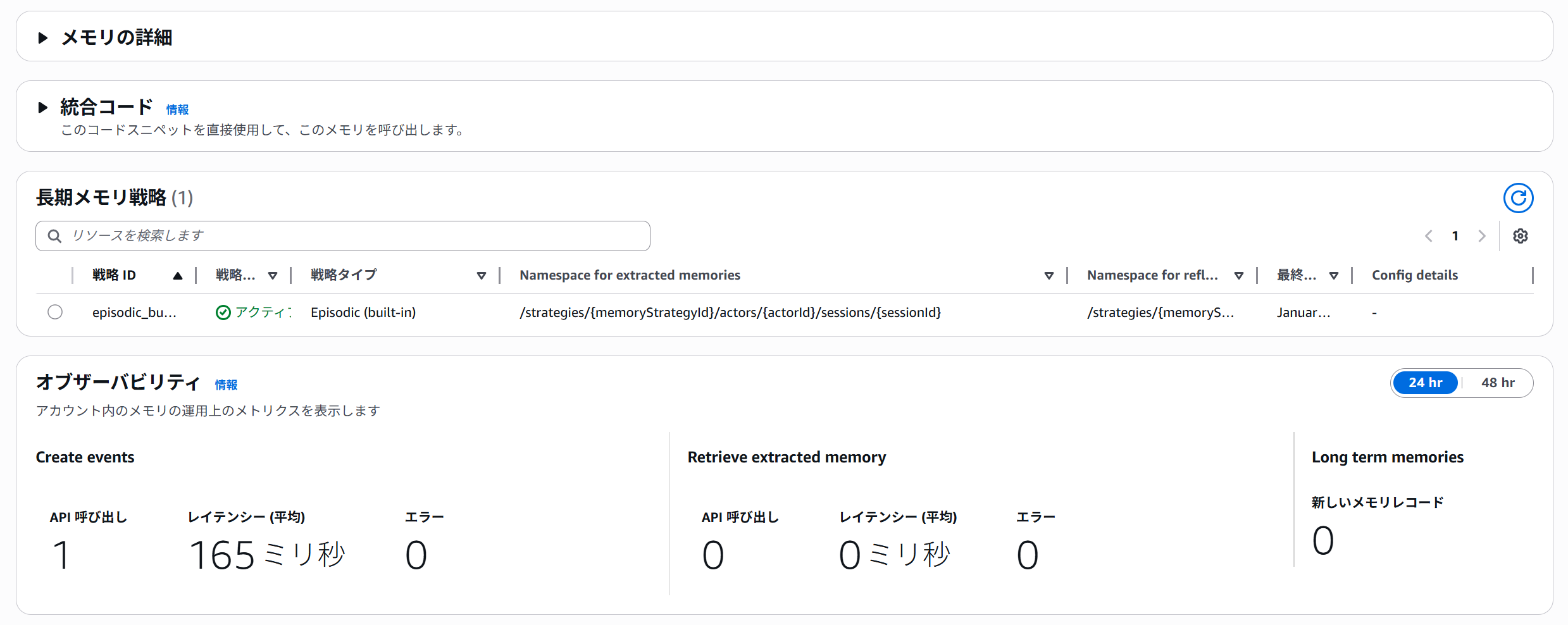Select the episodic_bu strategy radio button
The width and height of the screenshot is (1568, 625).
pos(55,312)
